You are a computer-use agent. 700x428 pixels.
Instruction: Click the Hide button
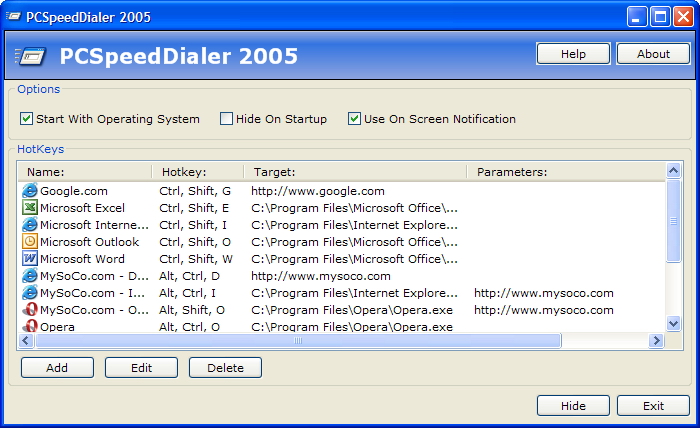tap(573, 406)
